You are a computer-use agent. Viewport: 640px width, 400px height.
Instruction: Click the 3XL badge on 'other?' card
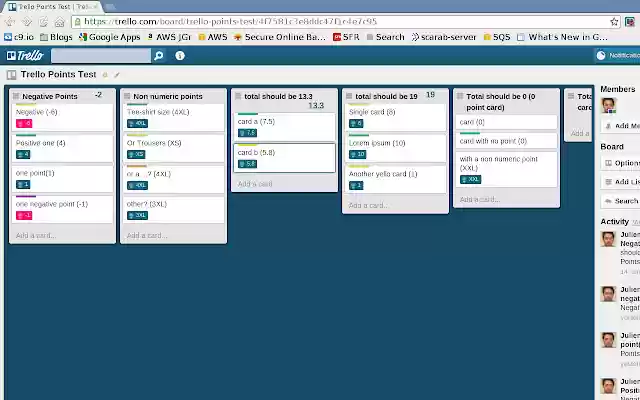pos(137,215)
